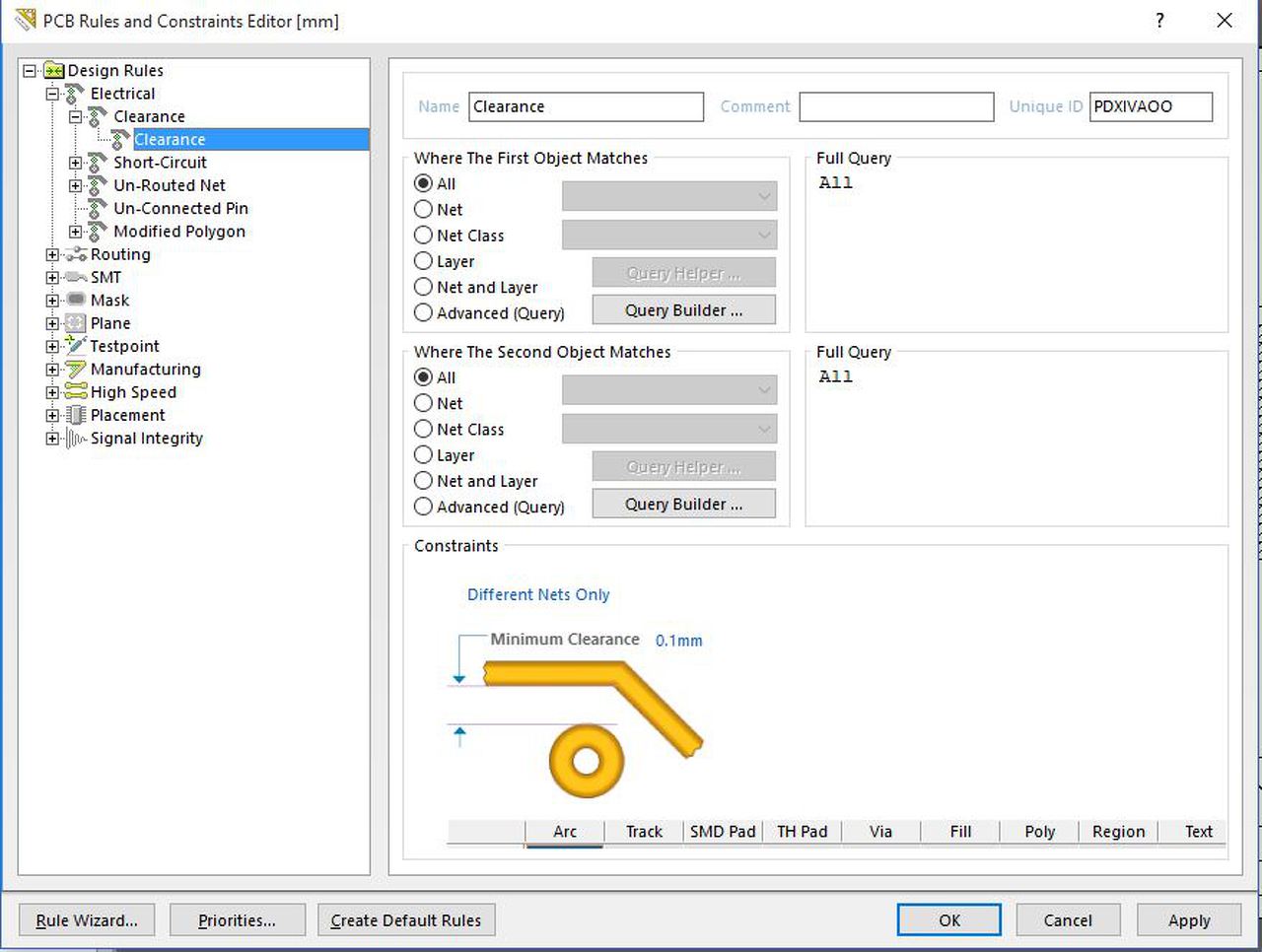The height and width of the screenshot is (952, 1262).
Task: Click the help question mark button
Action: pyautogui.click(x=1159, y=20)
